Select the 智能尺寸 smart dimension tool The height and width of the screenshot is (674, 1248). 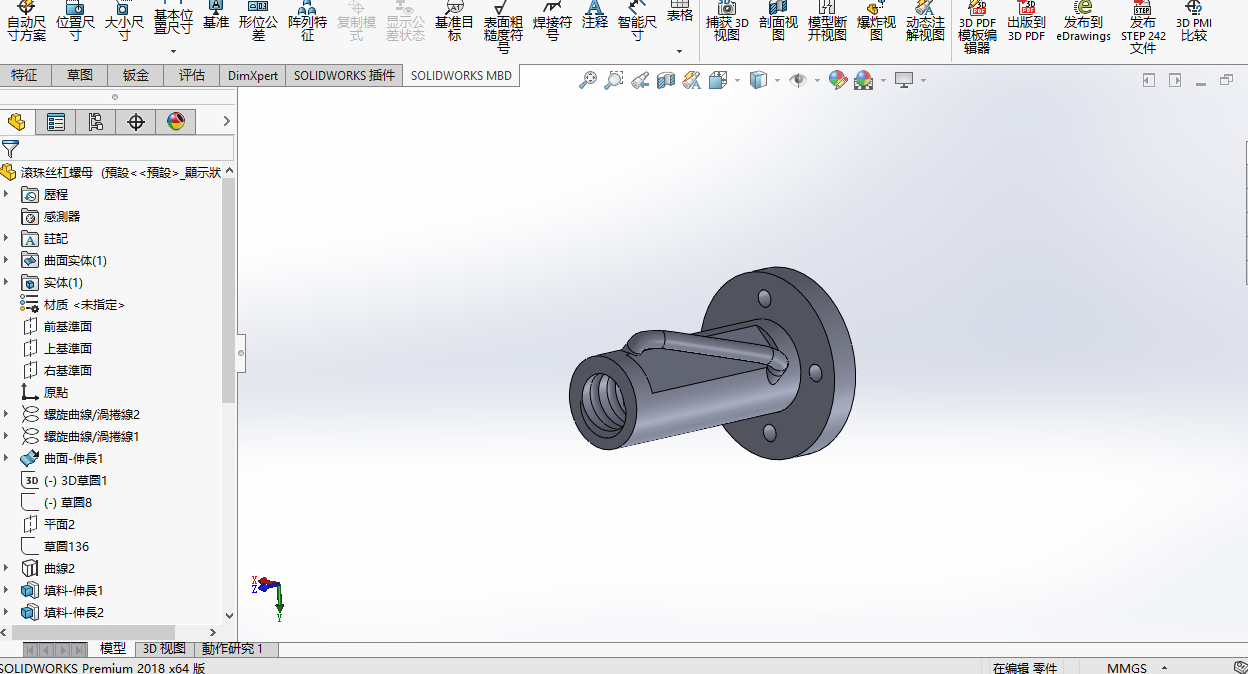click(x=637, y=21)
